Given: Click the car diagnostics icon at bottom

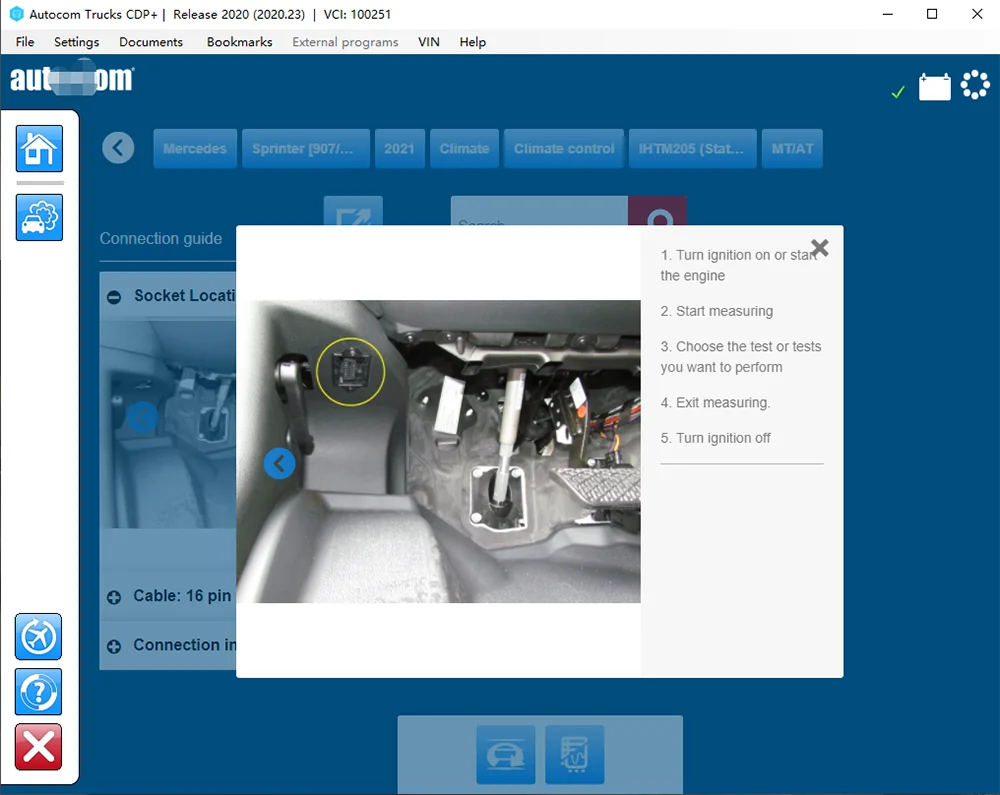Looking at the screenshot, I should pyautogui.click(x=506, y=754).
